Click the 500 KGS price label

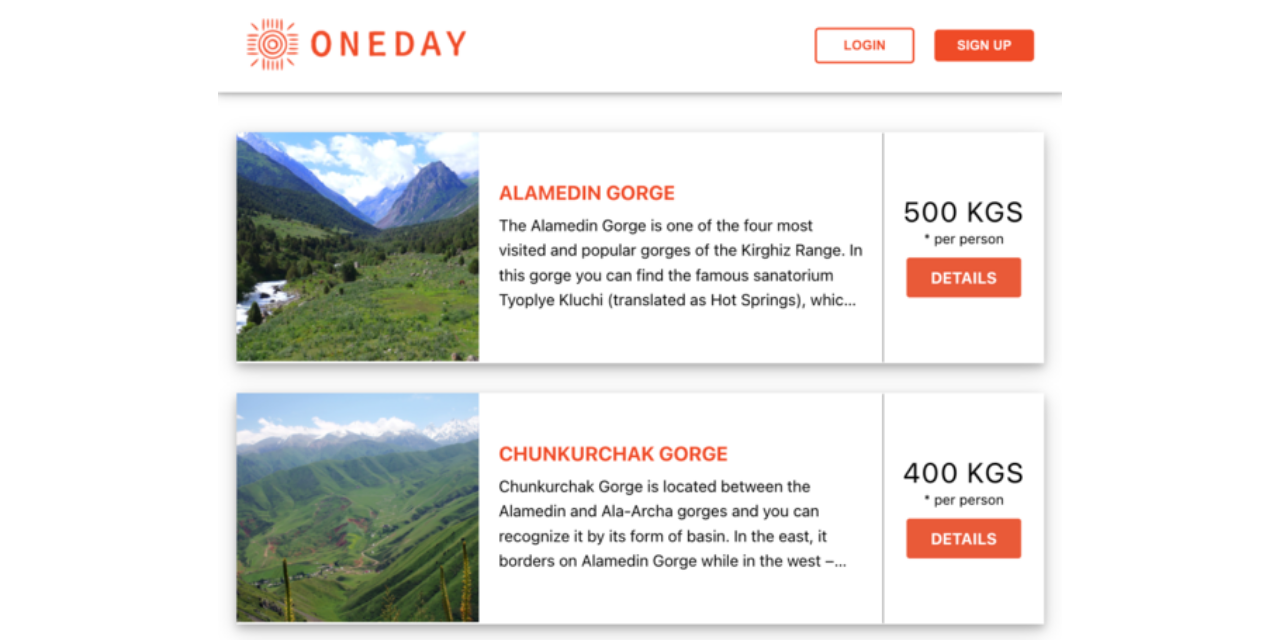click(962, 212)
